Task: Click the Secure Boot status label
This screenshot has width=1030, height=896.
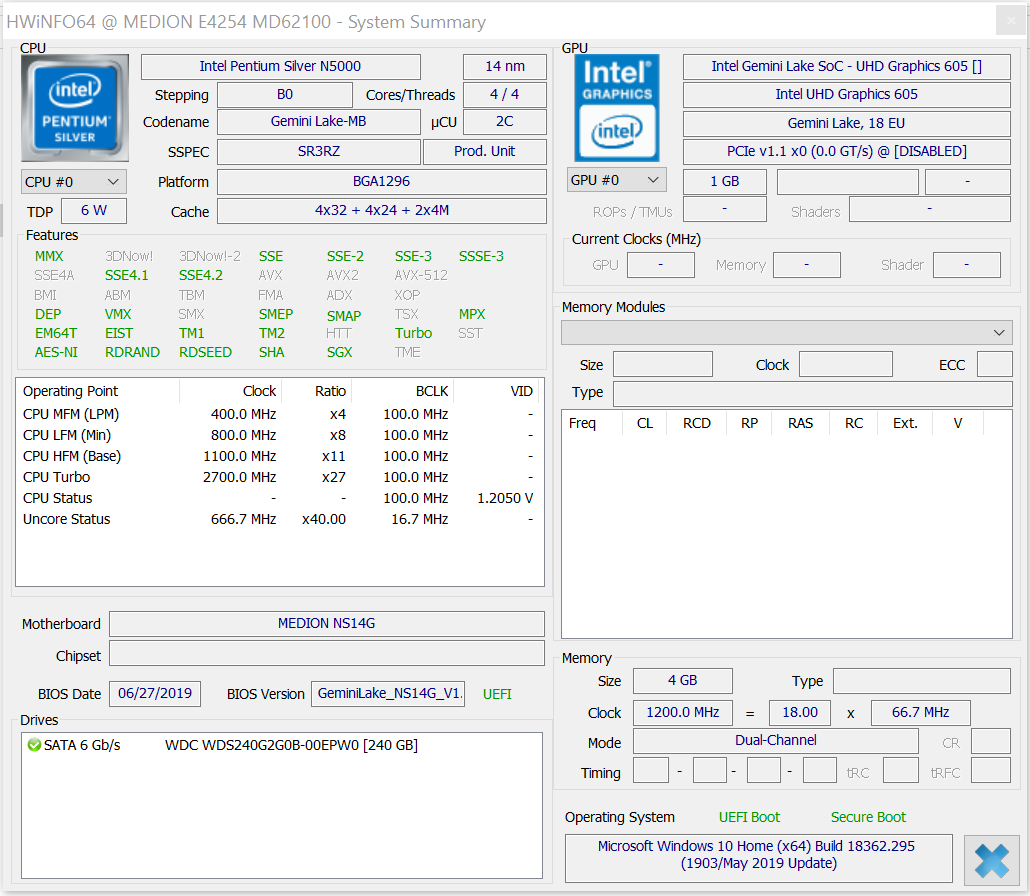Action: (868, 817)
